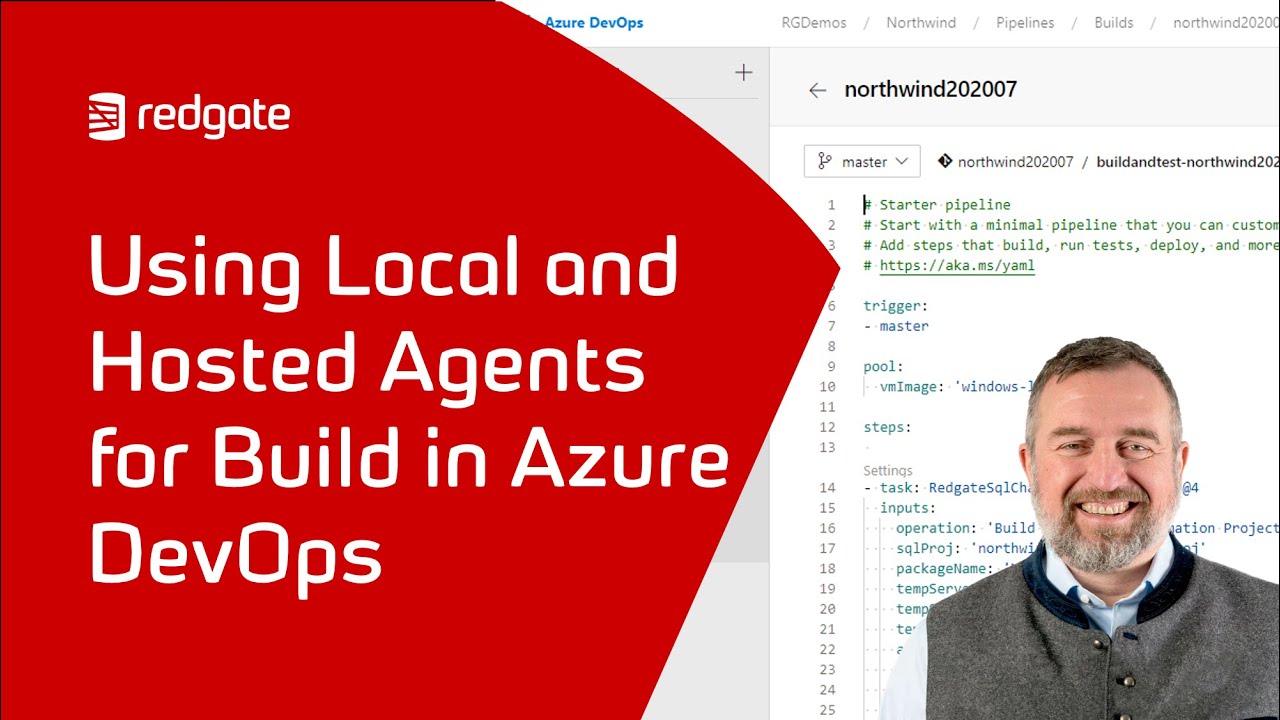Open the Azure DevOps home link

(x=594, y=22)
